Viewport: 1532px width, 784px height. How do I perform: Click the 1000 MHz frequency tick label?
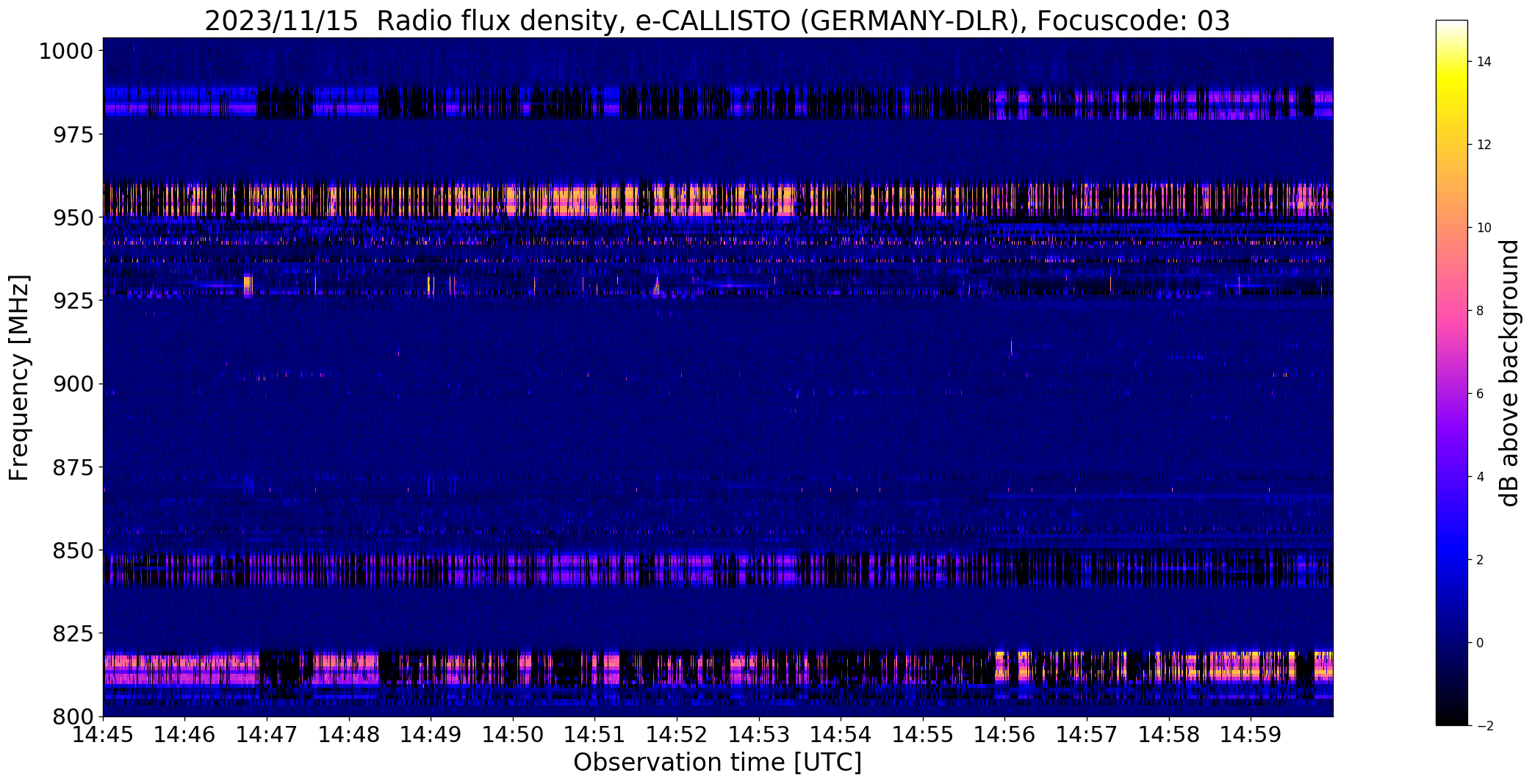pyautogui.click(x=66, y=51)
